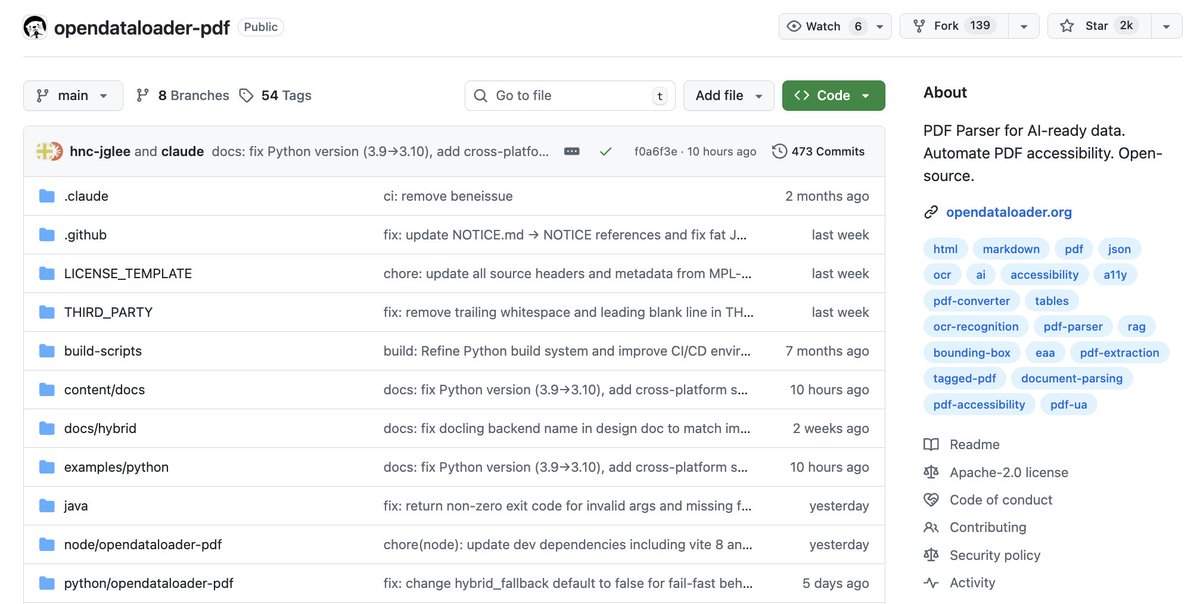
Task: Click the Watch button label
Action: click(x=824, y=26)
